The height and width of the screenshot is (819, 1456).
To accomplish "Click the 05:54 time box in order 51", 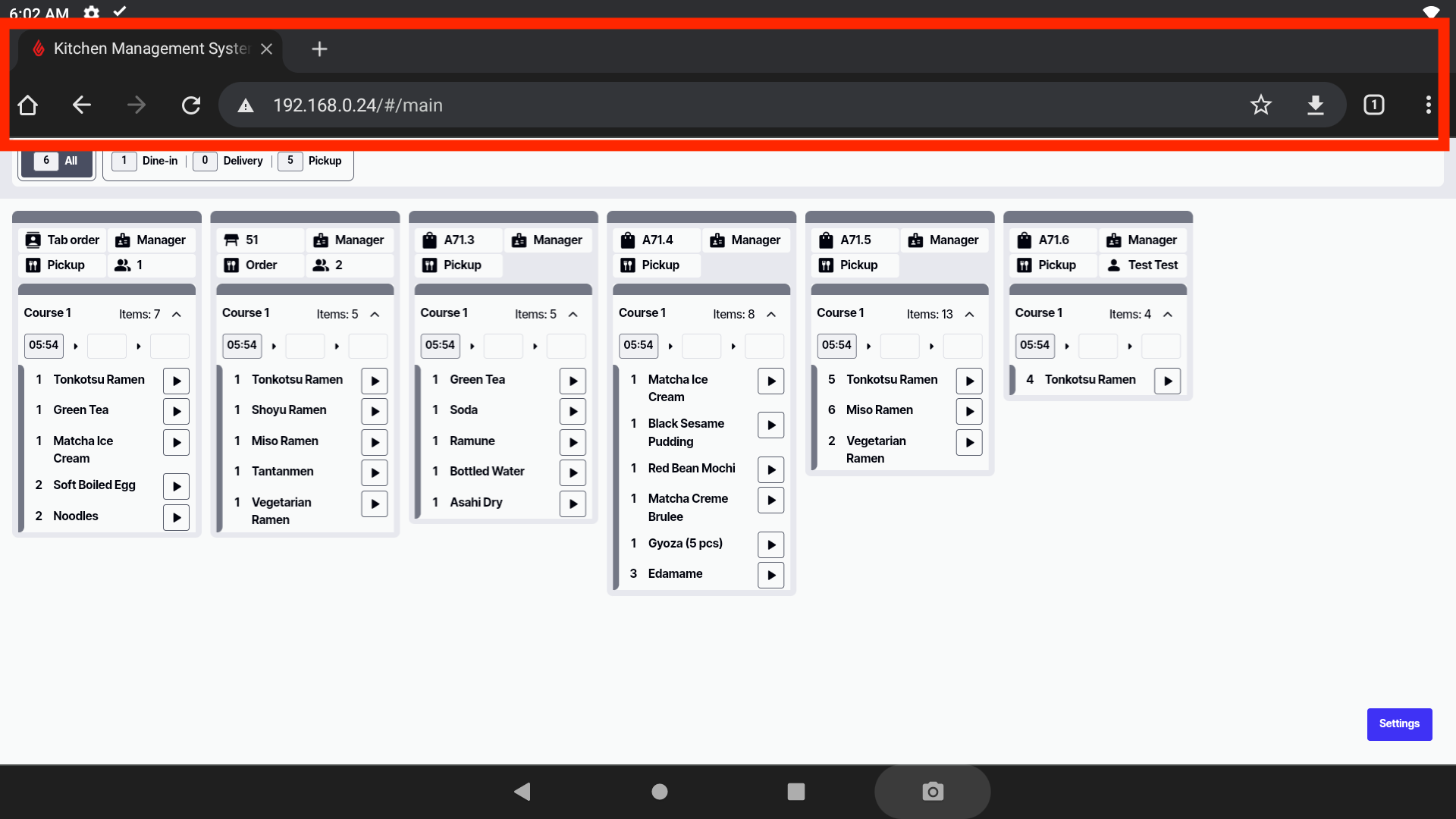I will [242, 345].
